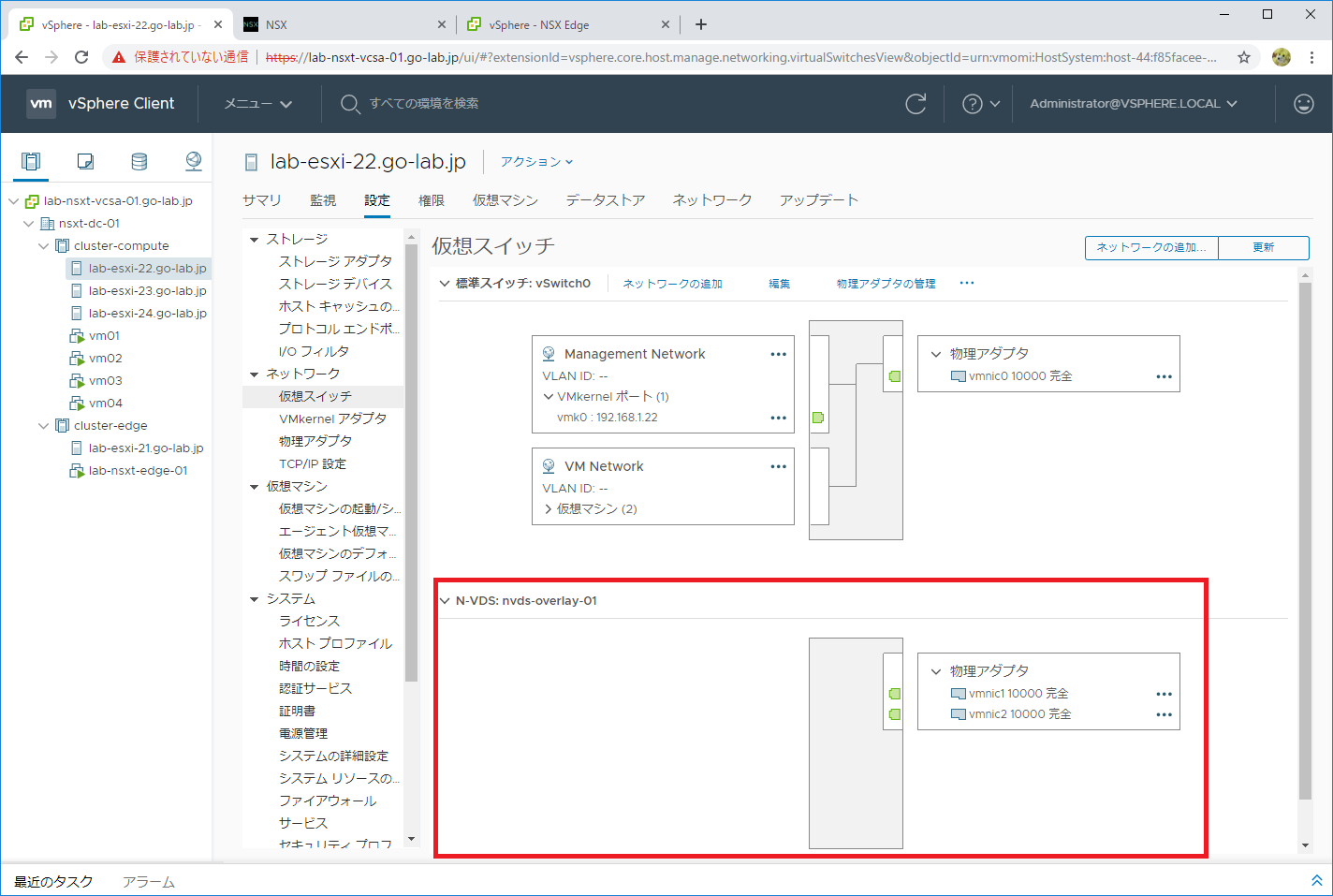Collapse 標準スイッチ: vSwitch0 section

point(445,284)
